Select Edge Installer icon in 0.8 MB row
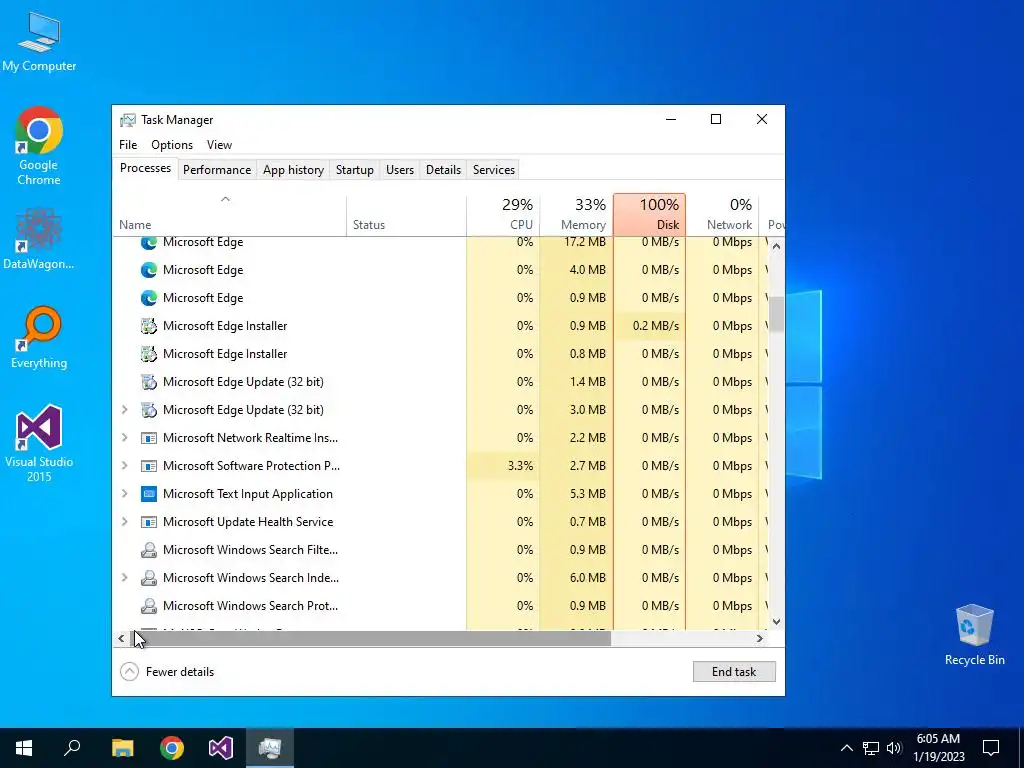Image resolution: width=1024 pixels, height=768 pixels. tap(149, 354)
